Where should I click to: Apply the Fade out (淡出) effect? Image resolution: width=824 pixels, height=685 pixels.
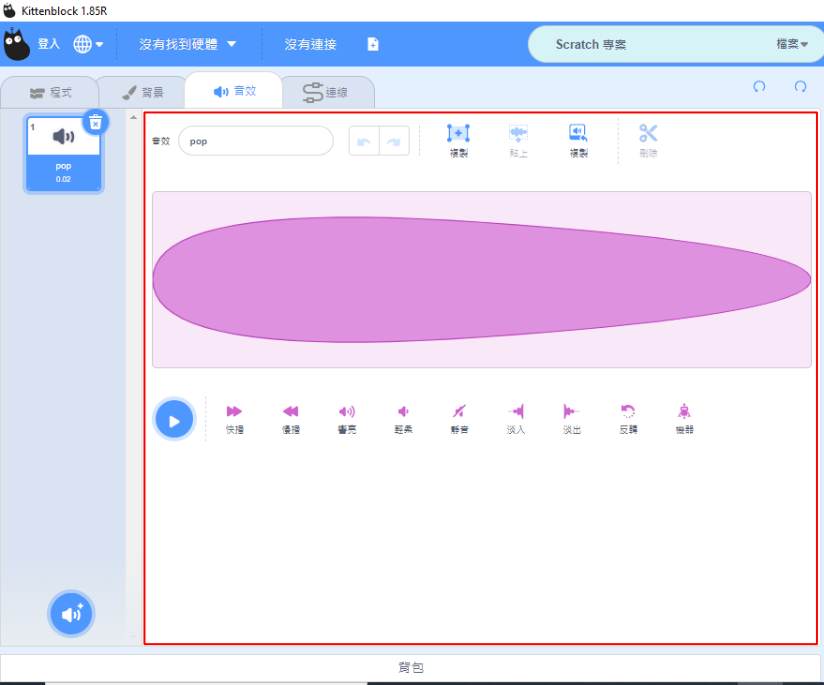(x=572, y=420)
